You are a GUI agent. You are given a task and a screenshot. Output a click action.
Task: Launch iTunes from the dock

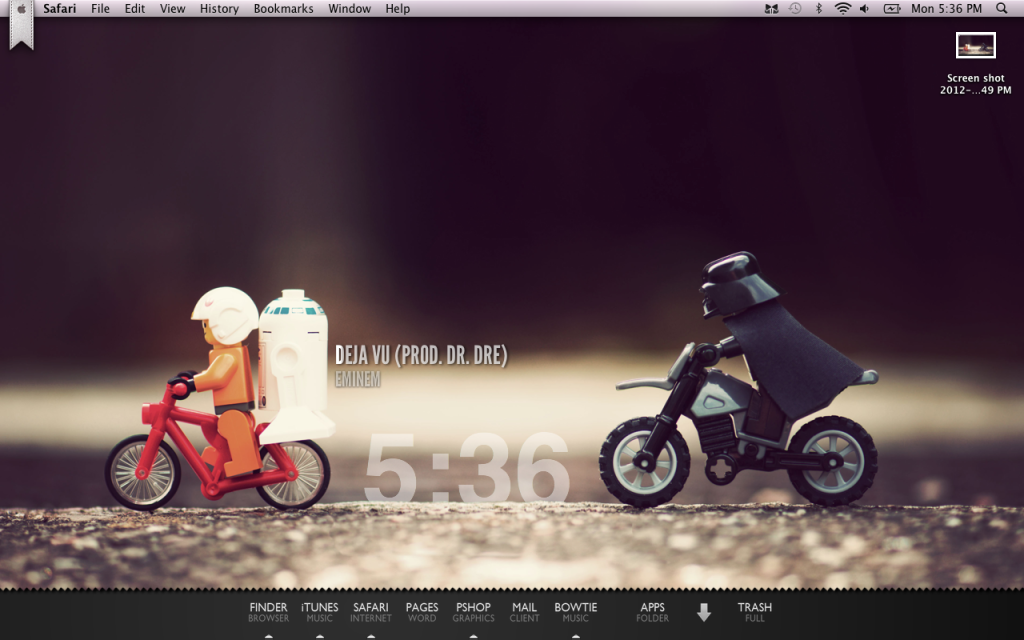click(319, 612)
